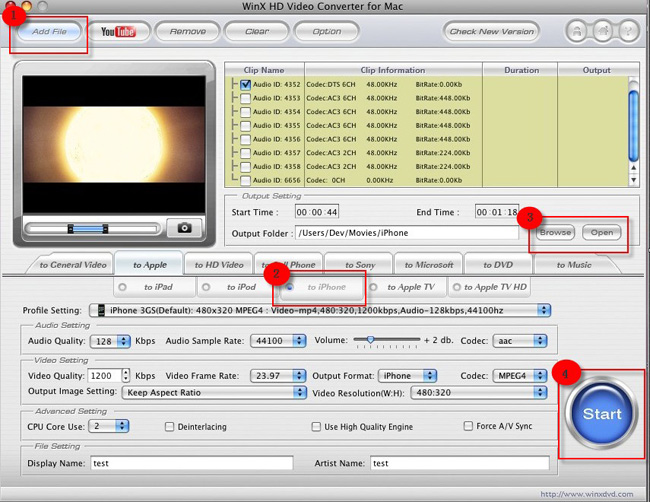Check Audio ID: 4354 checkbox

[245, 112]
